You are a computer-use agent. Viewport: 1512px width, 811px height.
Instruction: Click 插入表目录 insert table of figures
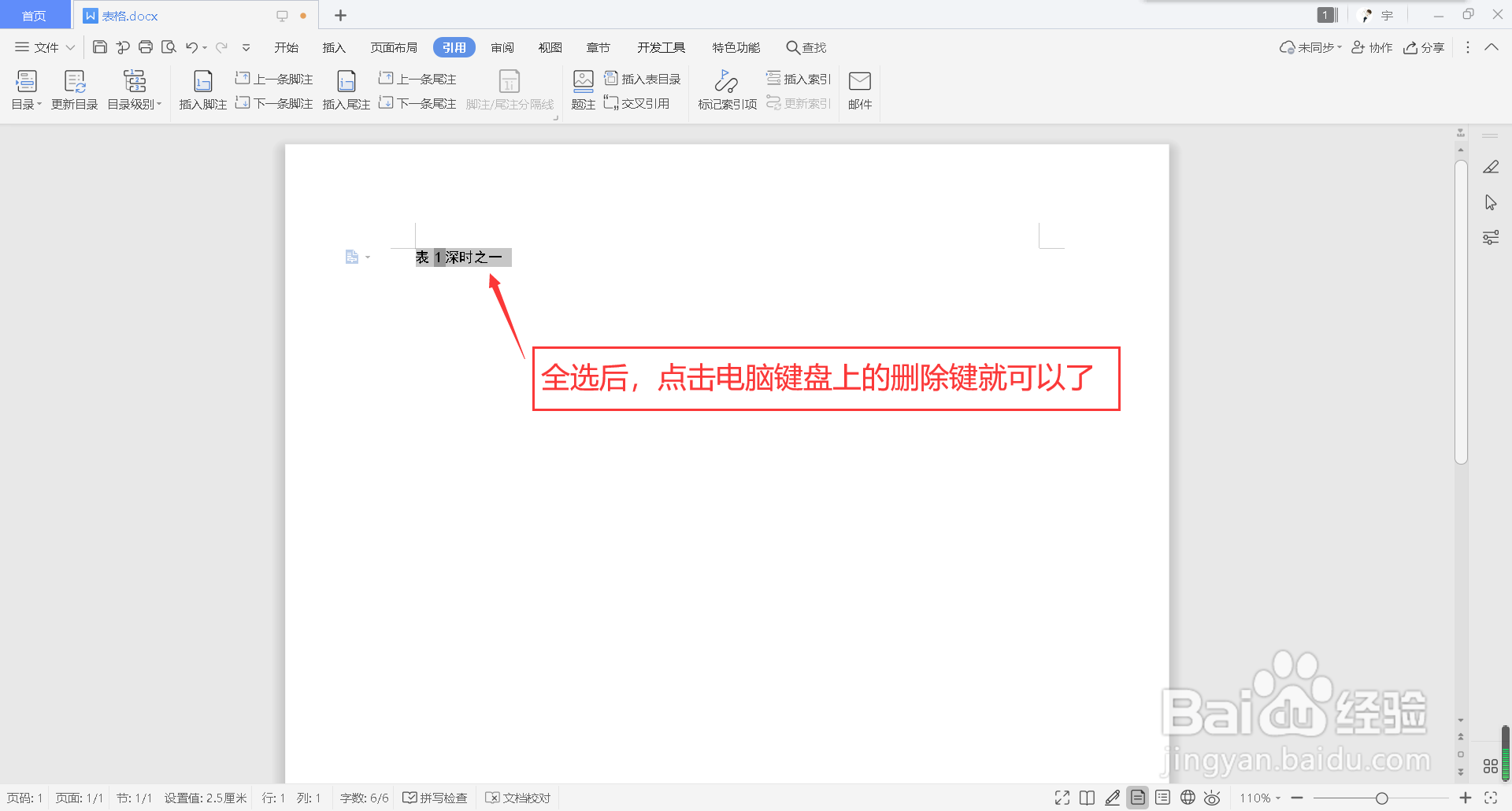643,79
